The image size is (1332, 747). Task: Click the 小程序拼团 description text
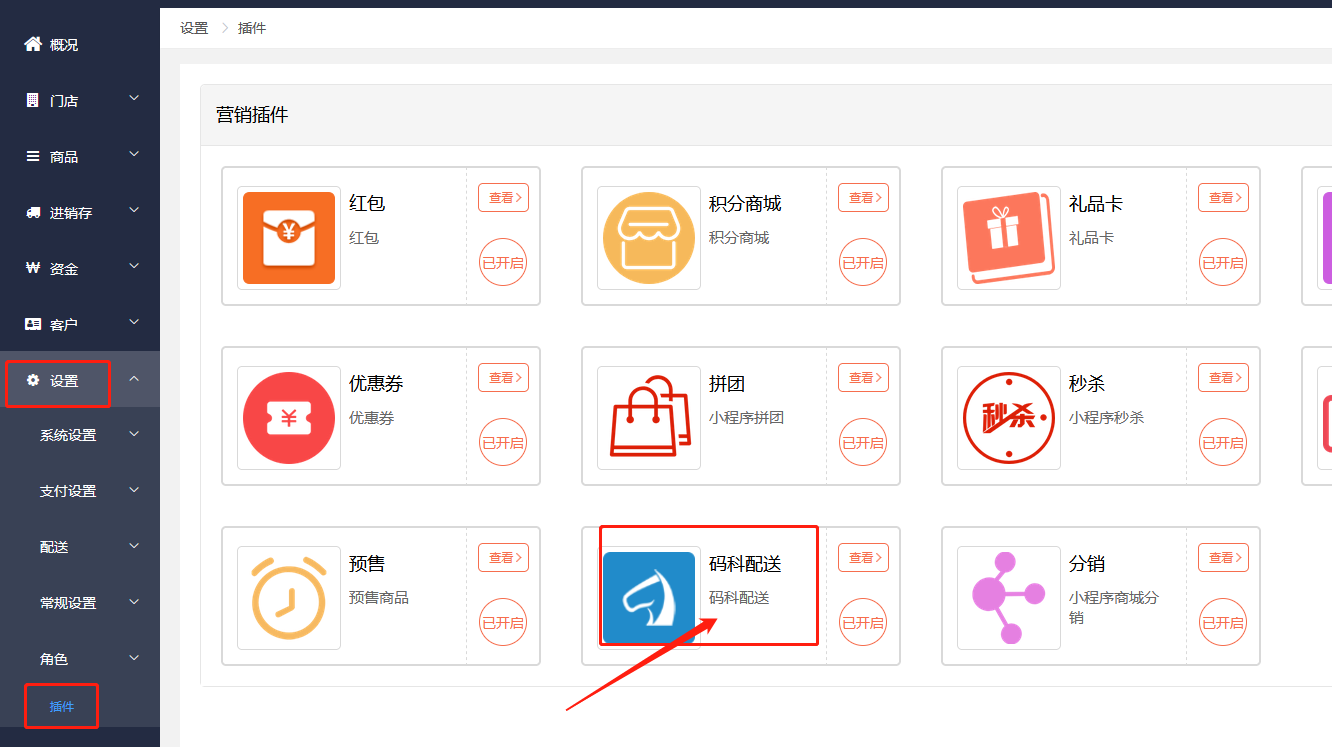[x=746, y=418]
